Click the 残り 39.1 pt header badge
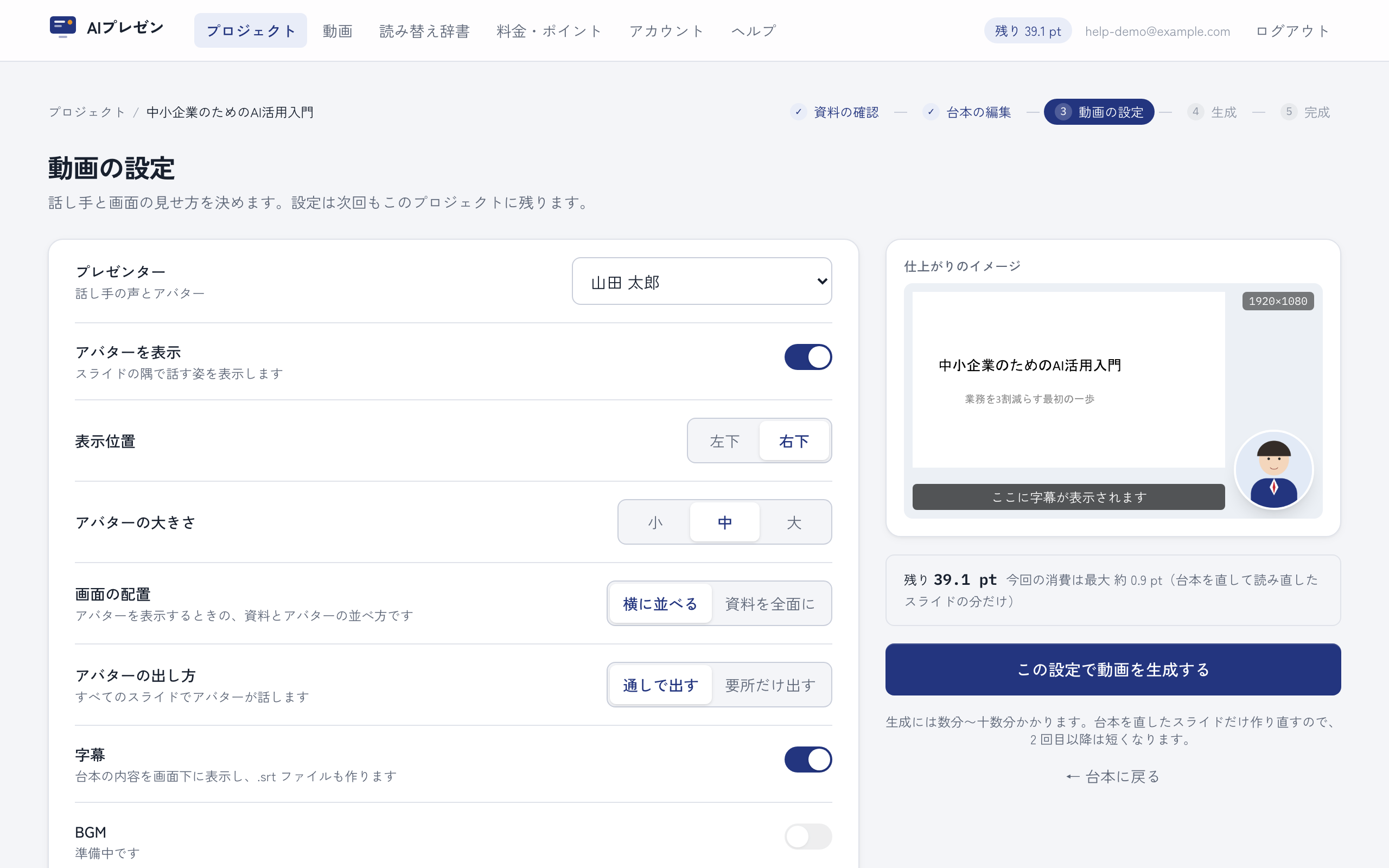Viewport: 1389px width, 868px height. [x=1028, y=31]
